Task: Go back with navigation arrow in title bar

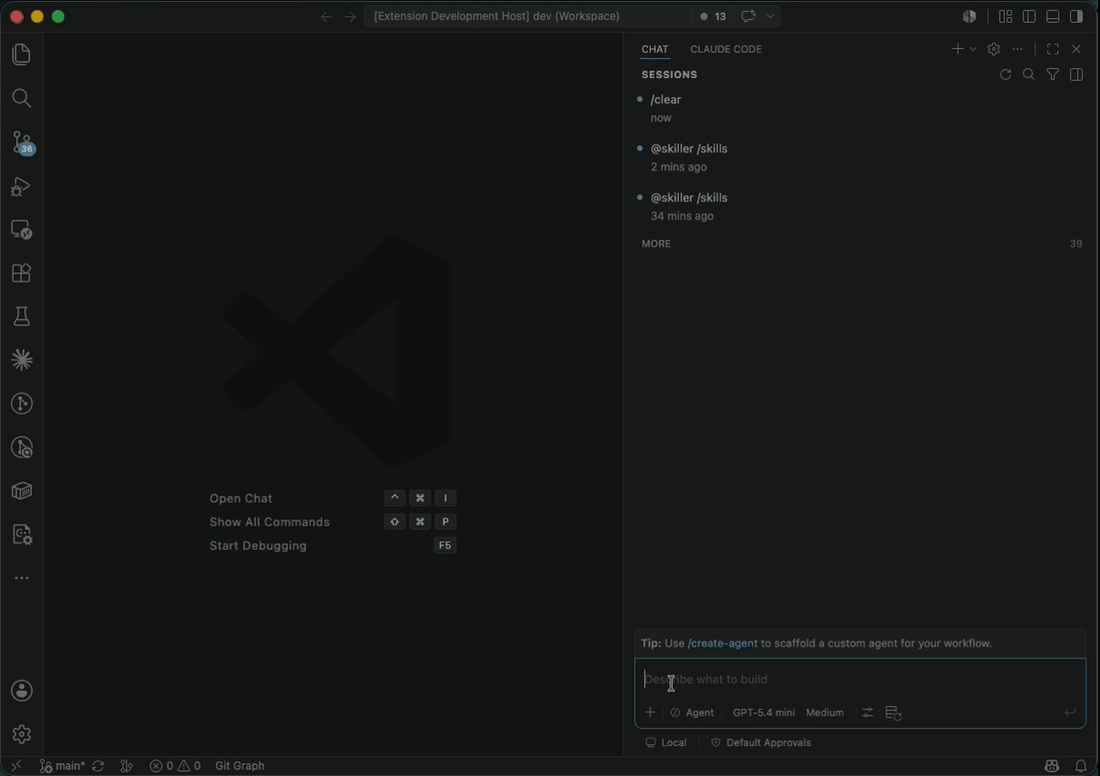Action: click(326, 16)
